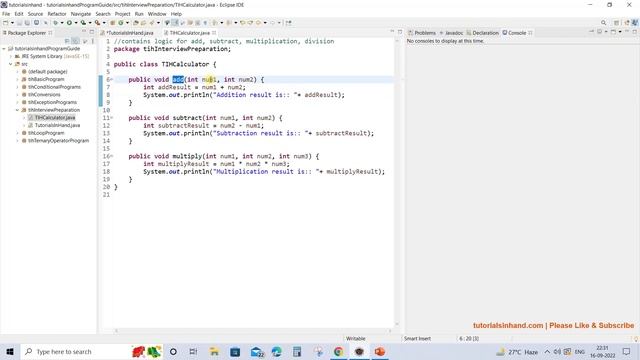Open the File menu

pyautogui.click(x=6, y=14)
